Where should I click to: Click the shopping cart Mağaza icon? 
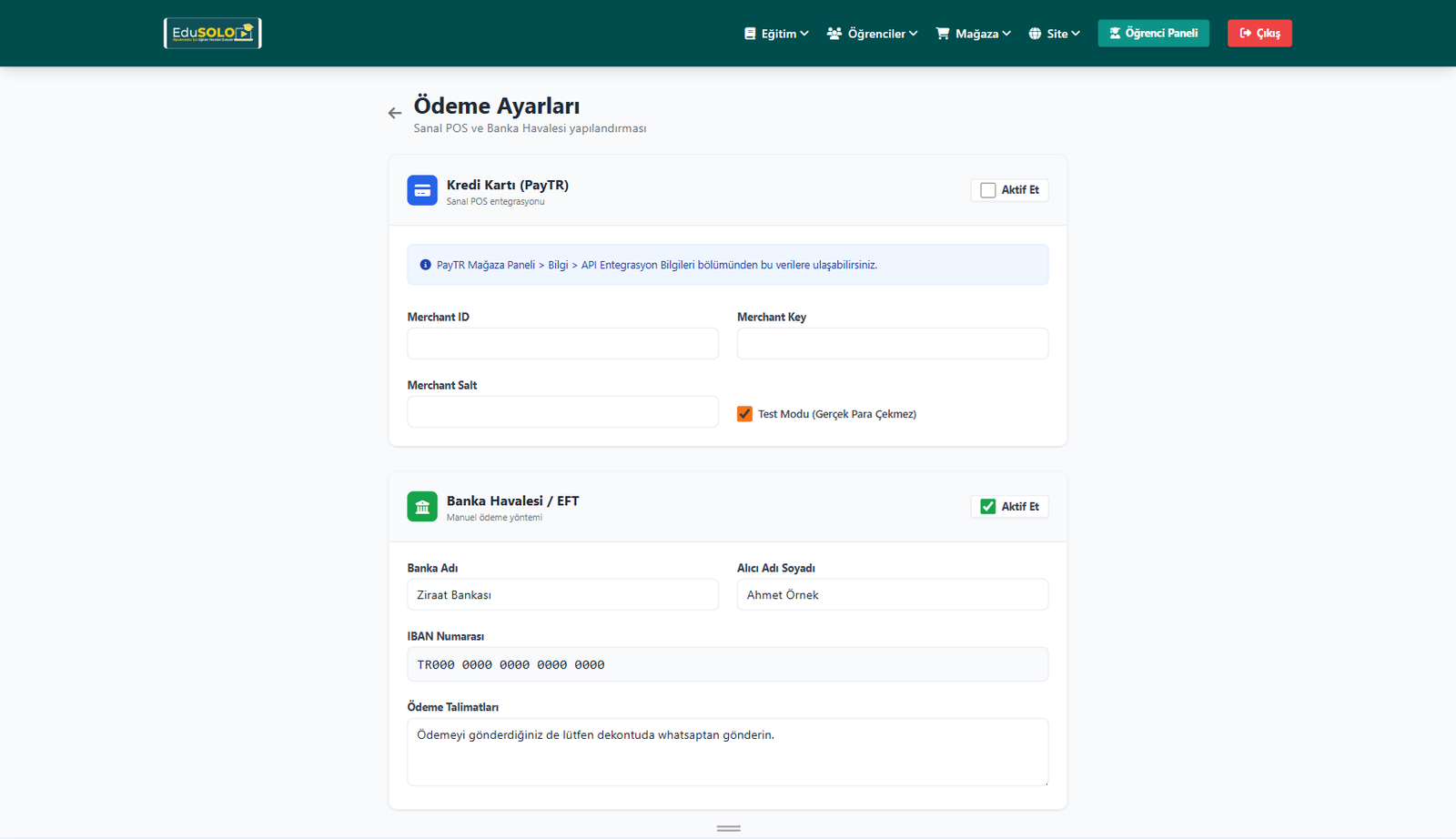[943, 34]
